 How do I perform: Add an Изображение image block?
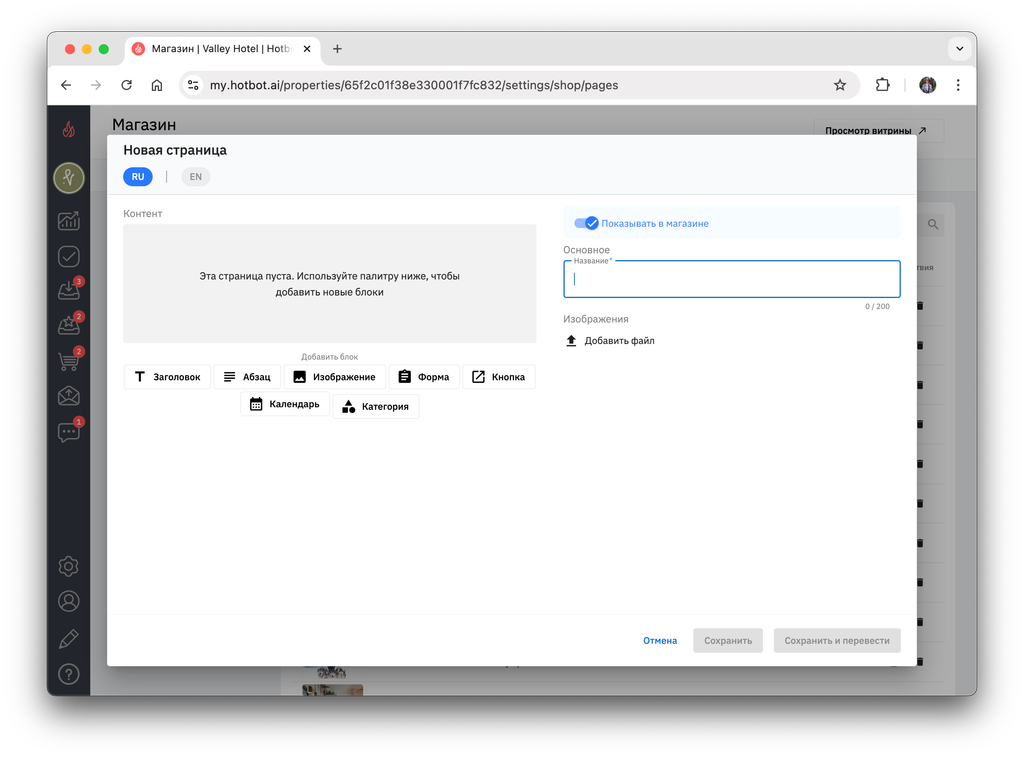coord(334,377)
